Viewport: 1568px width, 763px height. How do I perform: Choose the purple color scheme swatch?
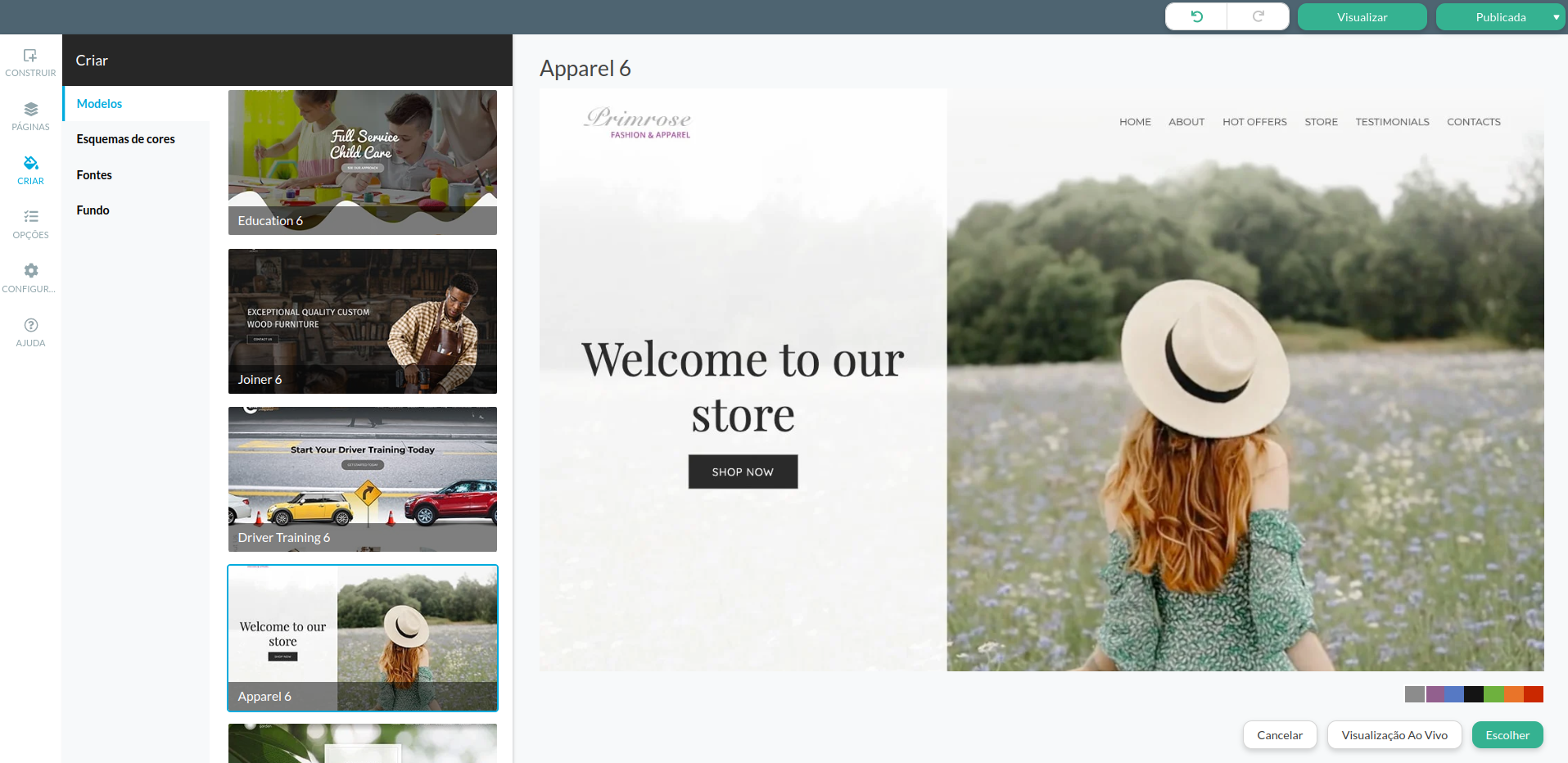pyautogui.click(x=1435, y=694)
